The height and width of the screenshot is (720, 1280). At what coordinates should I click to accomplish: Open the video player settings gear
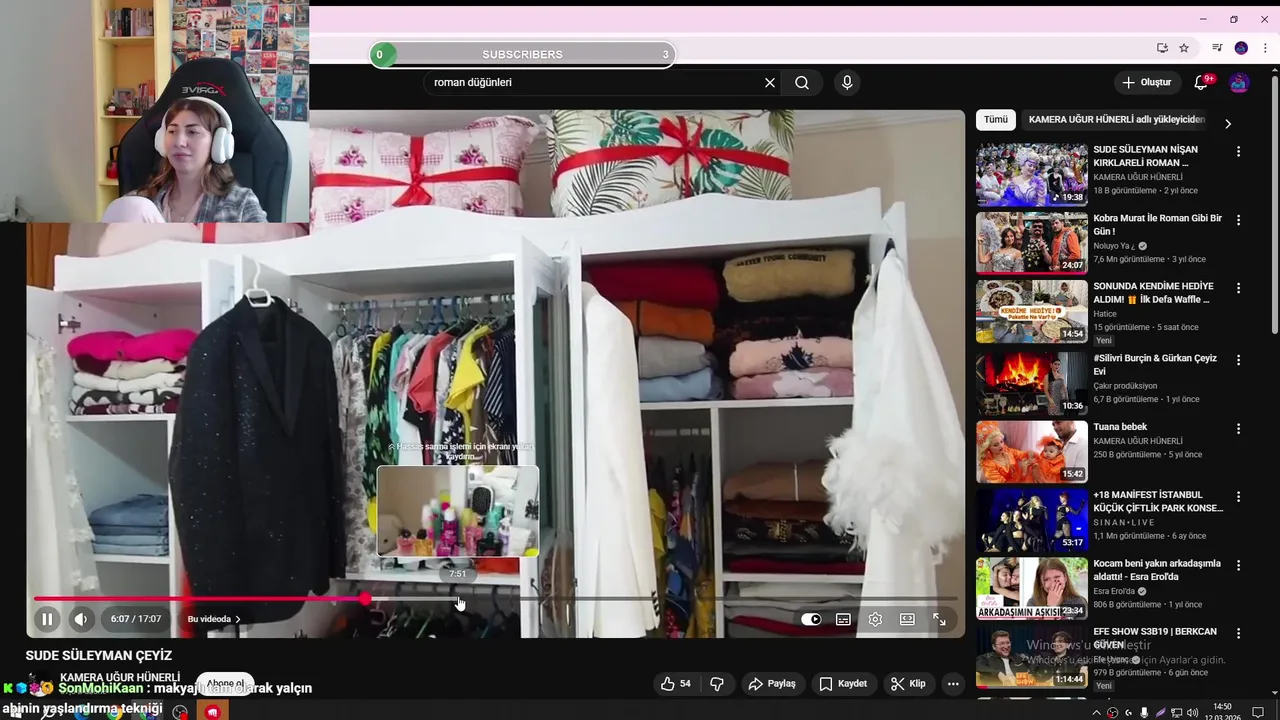tap(875, 619)
